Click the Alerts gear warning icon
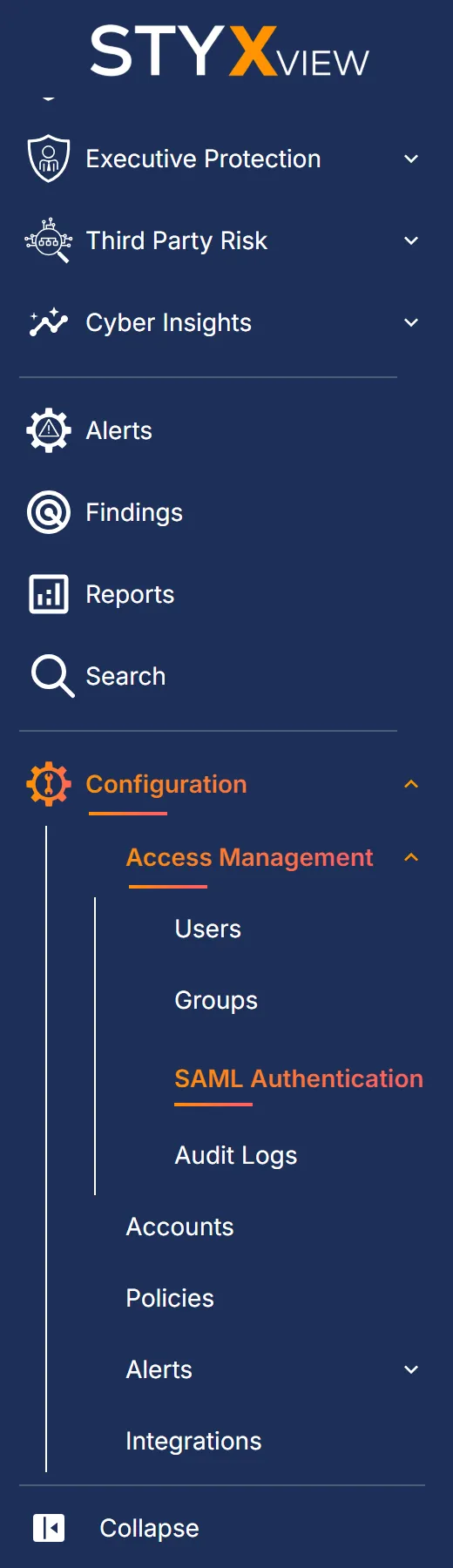 pos(49,430)
